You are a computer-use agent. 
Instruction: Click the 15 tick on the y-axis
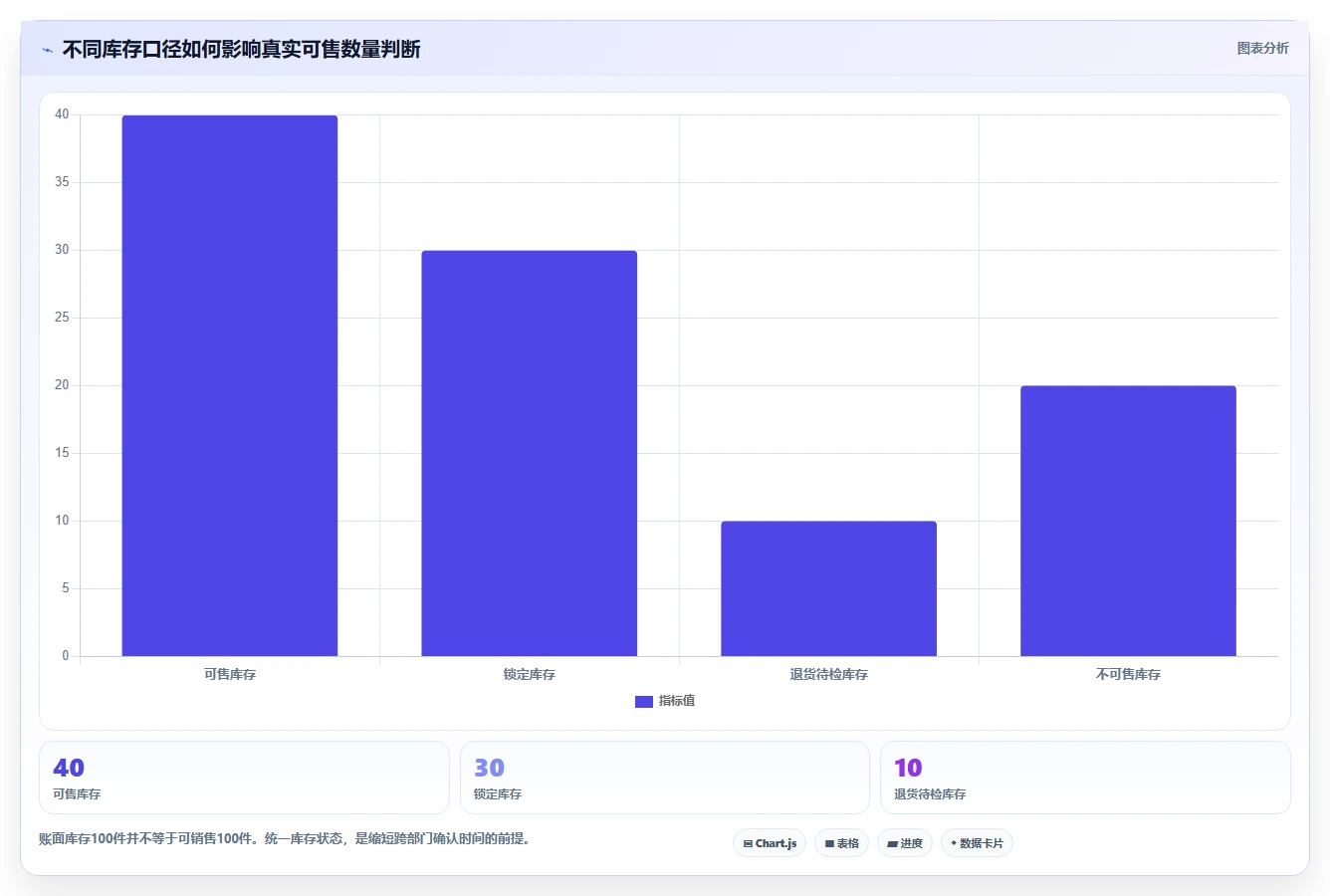coord(62,453)
